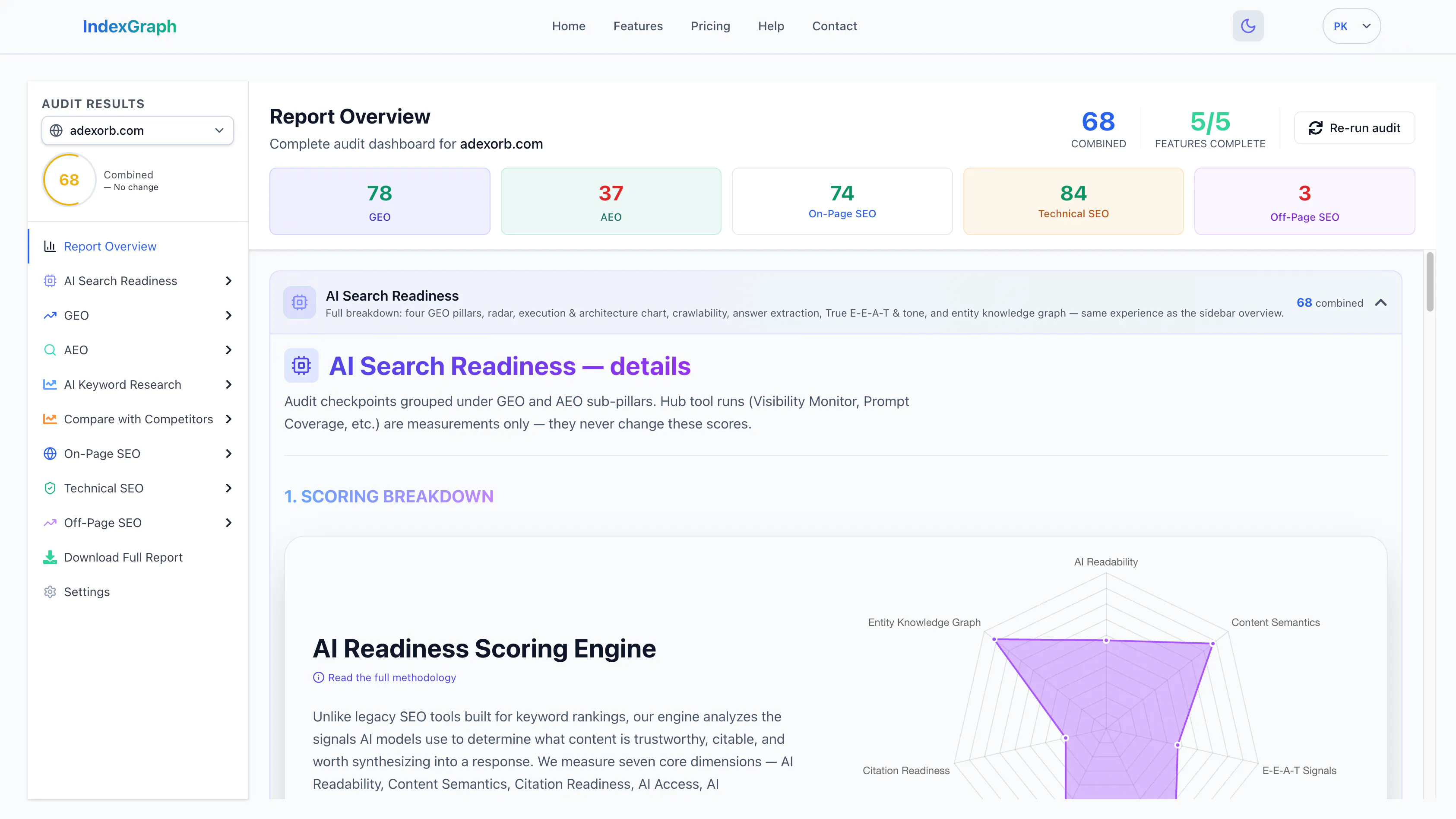Click the info icon next to Read the full methodology
1456x819 pixels.
click(319, 678)
